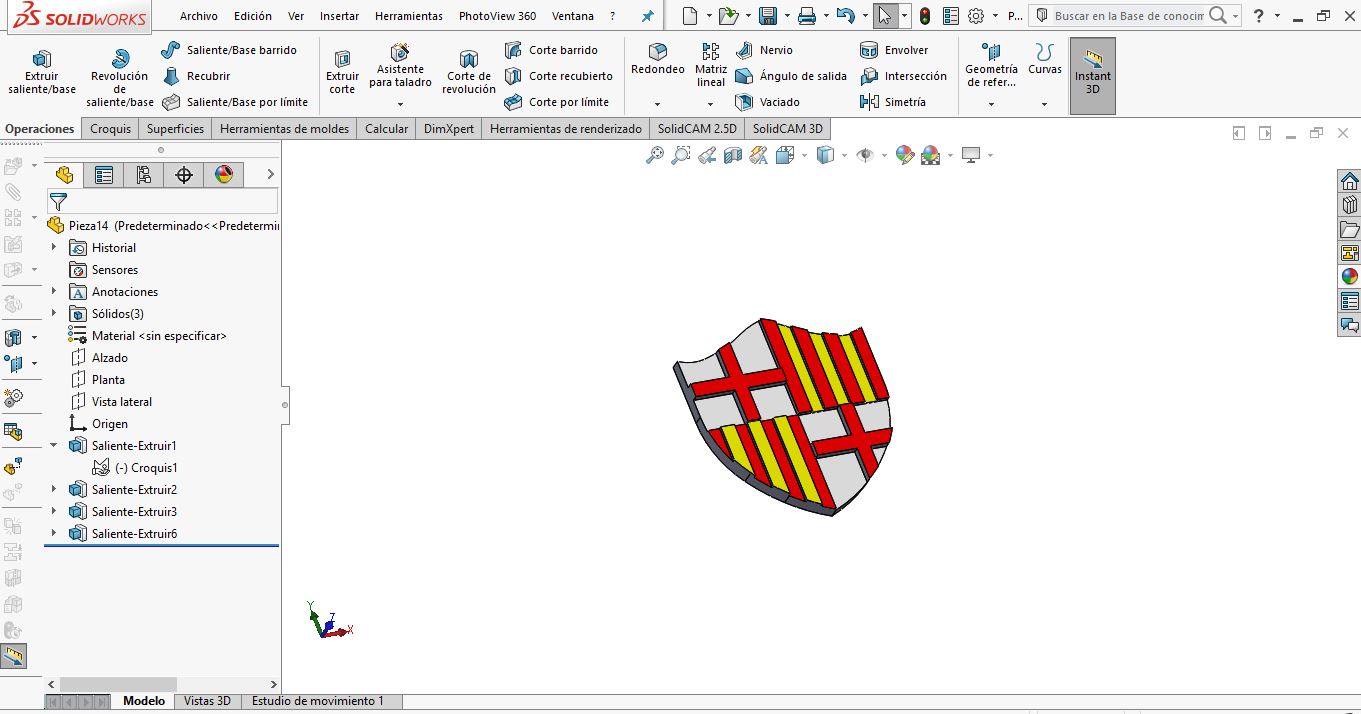Click the Envolver wrap tool

pos(894,50)
